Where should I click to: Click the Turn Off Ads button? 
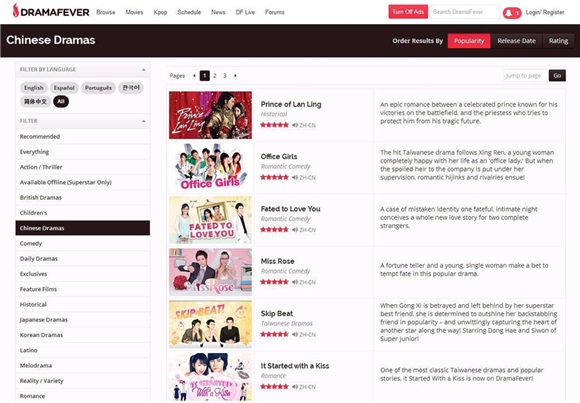click(x=408, y=12)
